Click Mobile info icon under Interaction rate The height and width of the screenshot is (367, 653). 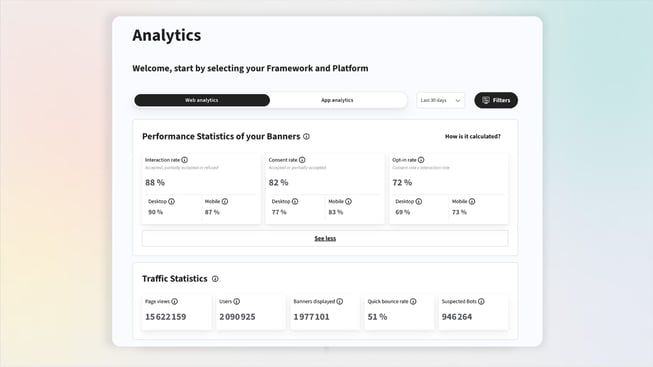[x=225, y=202]
